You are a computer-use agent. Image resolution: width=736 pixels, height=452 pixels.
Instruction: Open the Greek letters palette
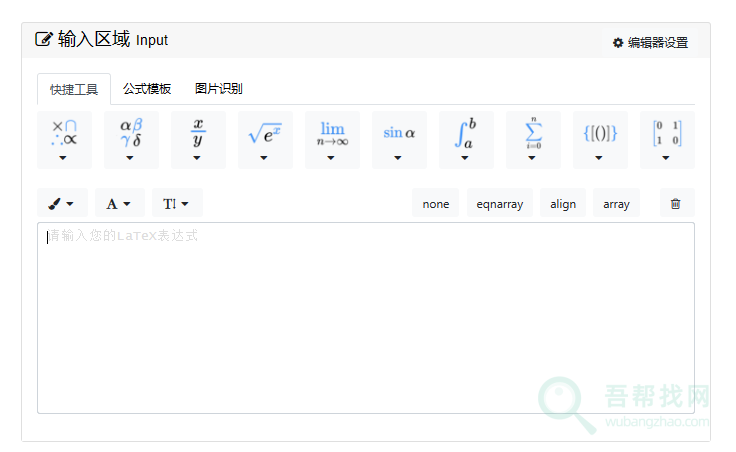point(131,140)
